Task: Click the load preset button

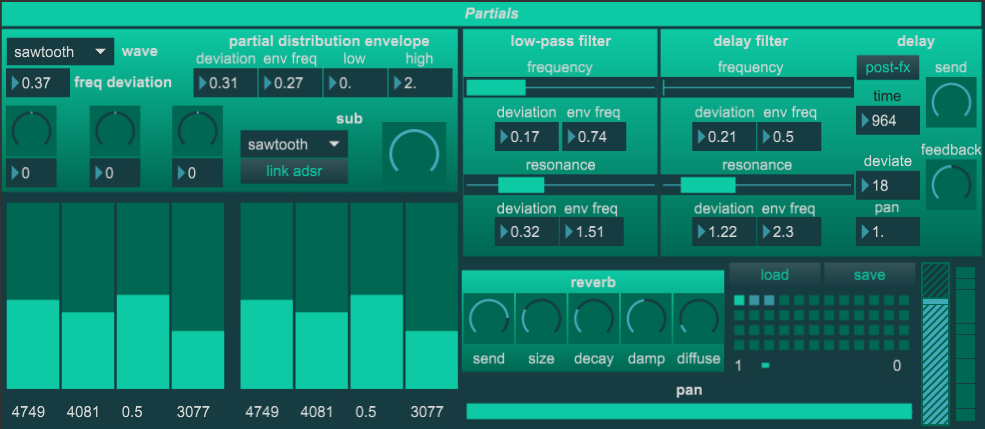Action: [775, 274]
